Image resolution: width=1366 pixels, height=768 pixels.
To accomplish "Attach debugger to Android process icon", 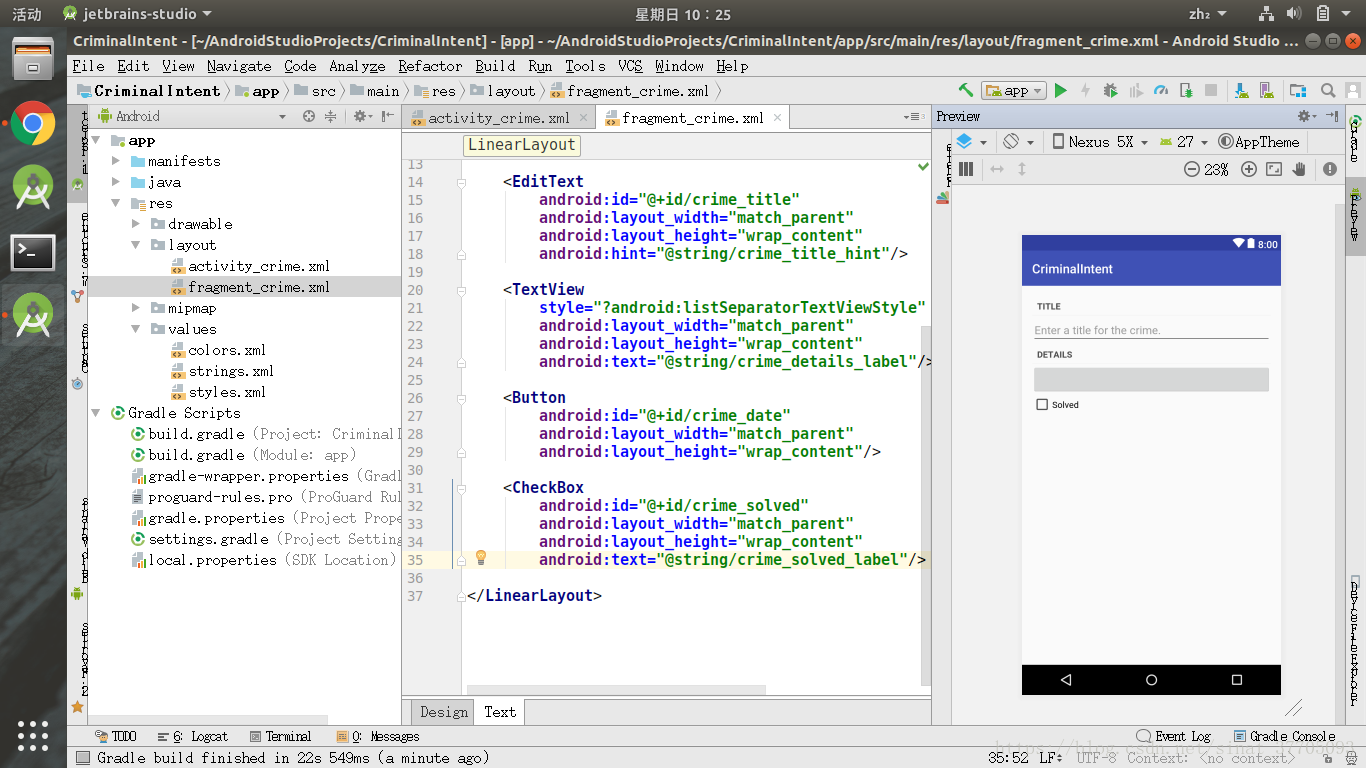I will coord(1186,90).
